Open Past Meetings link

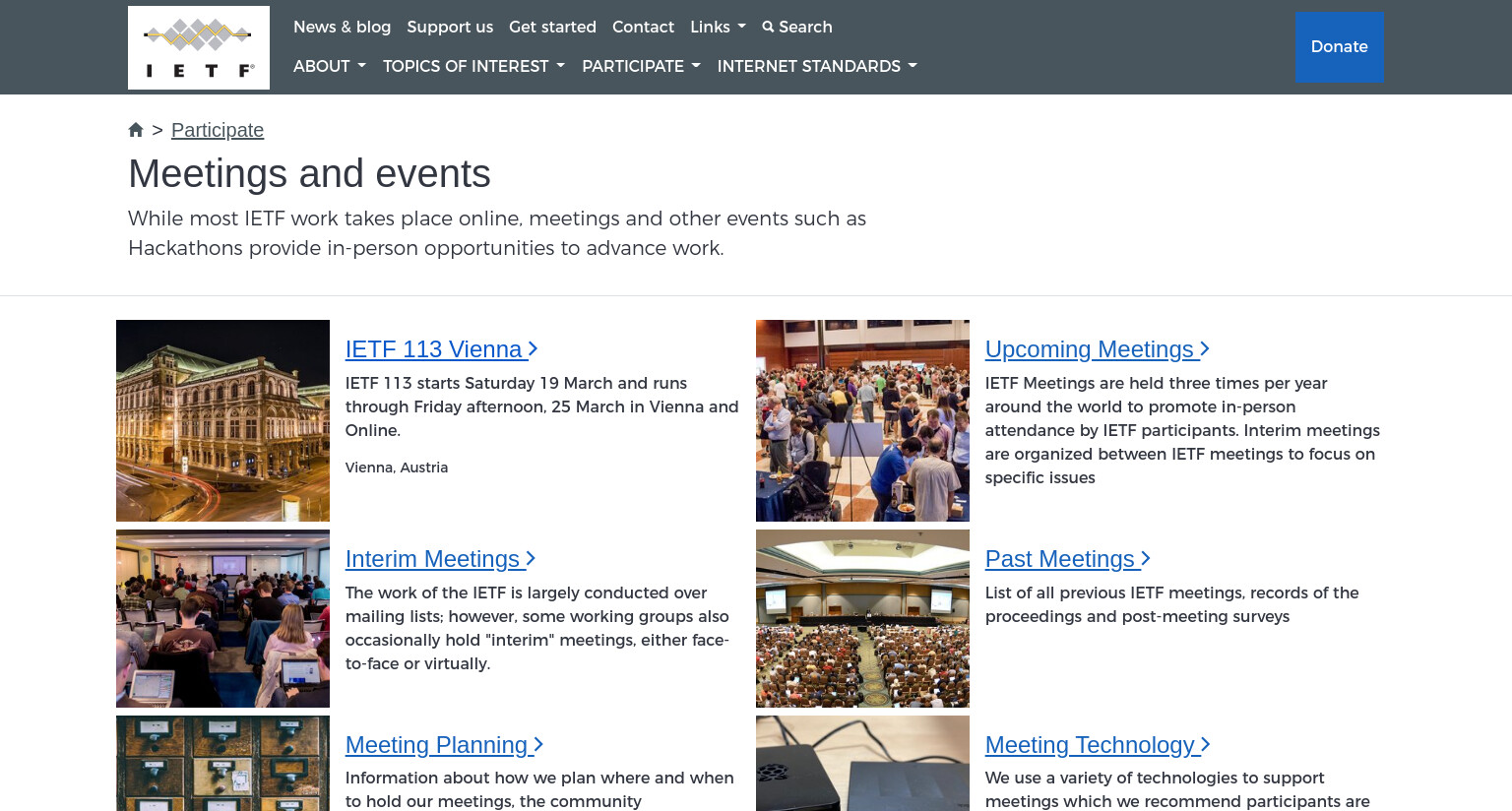tap(1067, 559)
